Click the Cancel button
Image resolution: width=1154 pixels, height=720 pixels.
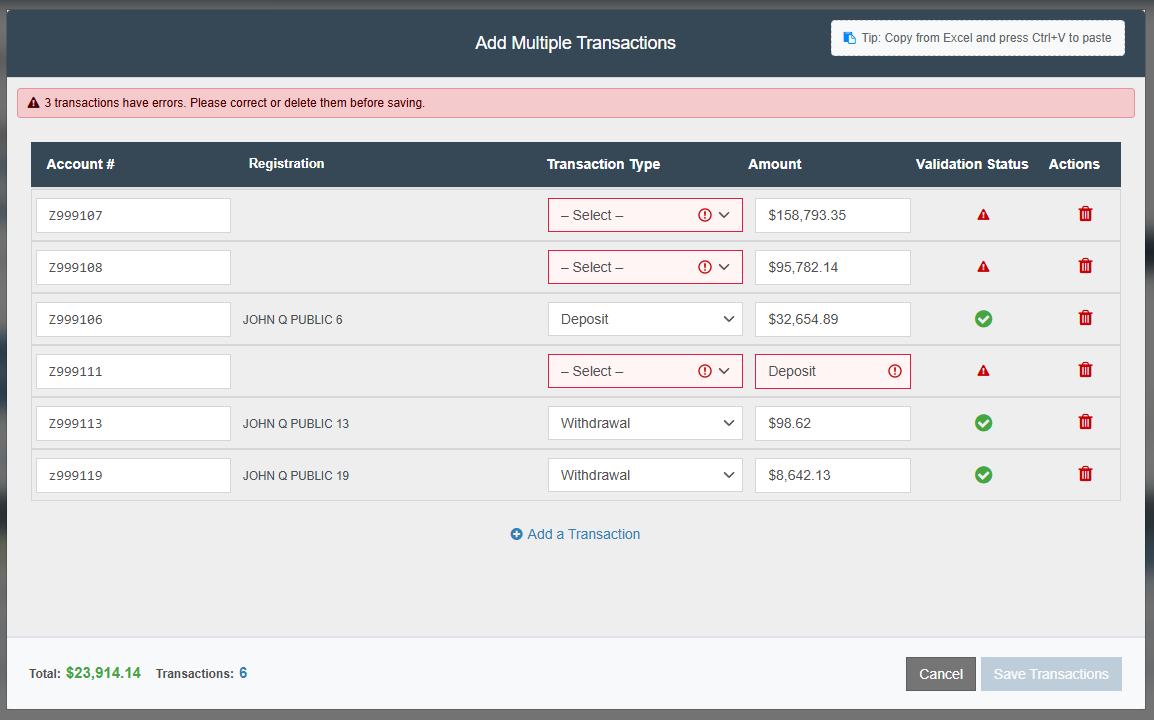coord(941,674)
